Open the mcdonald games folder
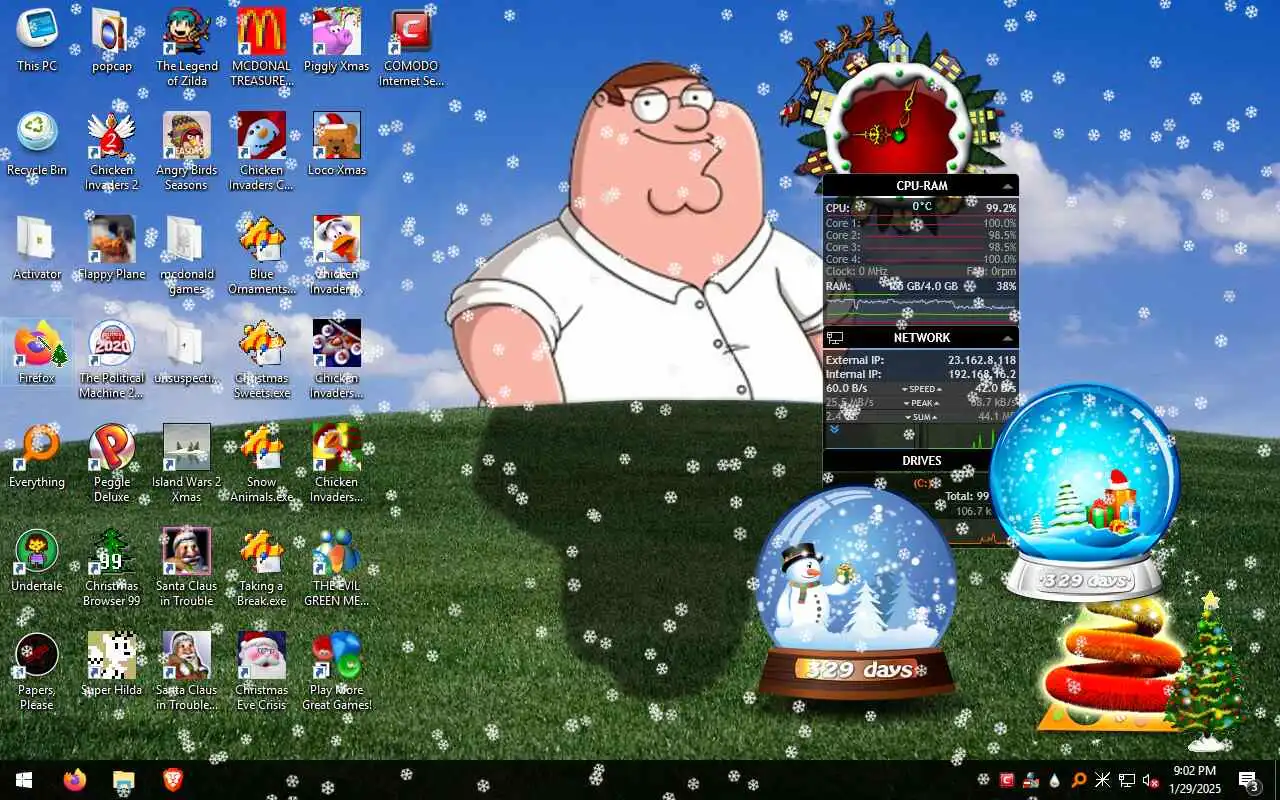The width and height of the screenshot is (1280, 800). coord(187,256)
